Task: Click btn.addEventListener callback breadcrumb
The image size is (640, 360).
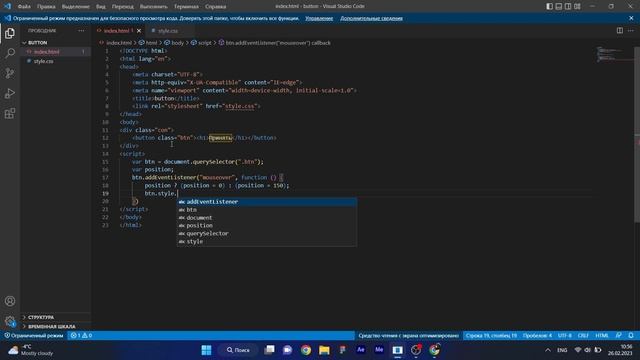Action: pyautogui.click(x=275, y=43)
